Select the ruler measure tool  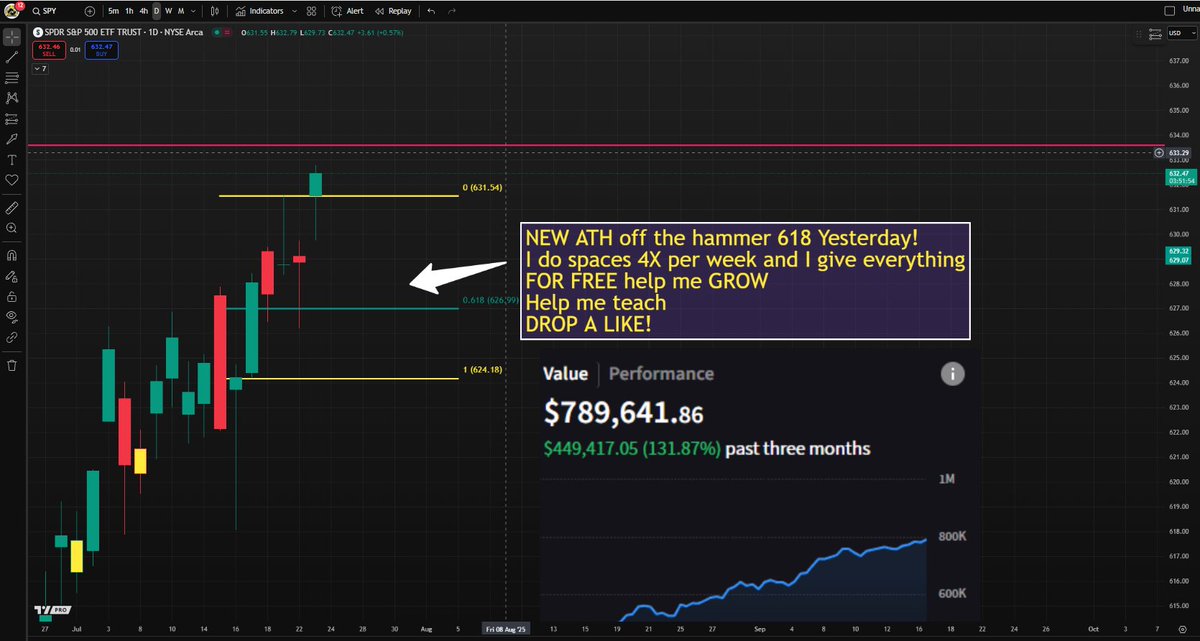12,208
